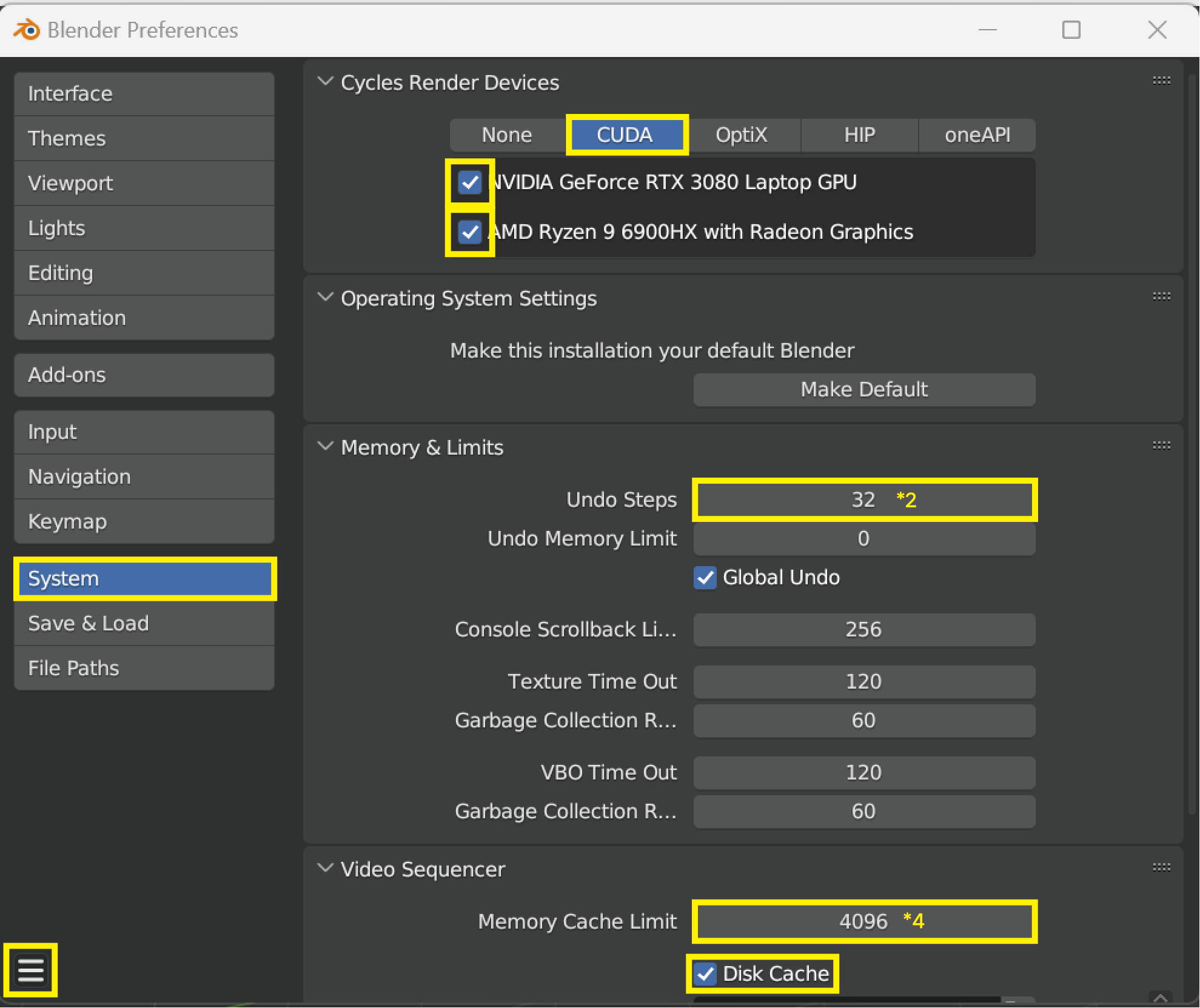Click the Video Sequencer panel grip dots

1161,867
